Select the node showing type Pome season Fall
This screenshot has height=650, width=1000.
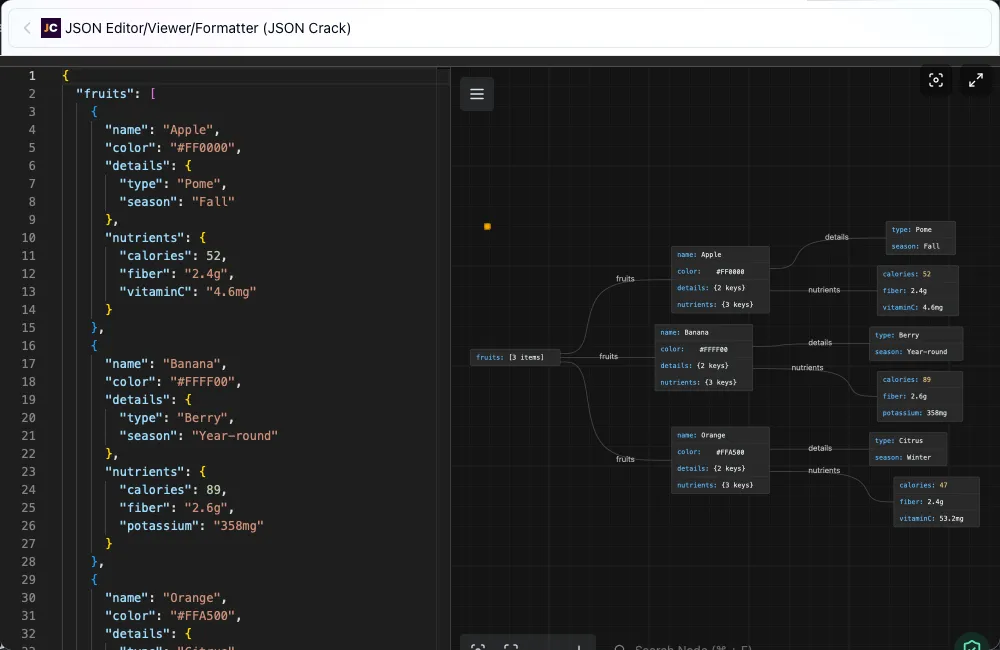pyautogui.click(x=920, y=238)
